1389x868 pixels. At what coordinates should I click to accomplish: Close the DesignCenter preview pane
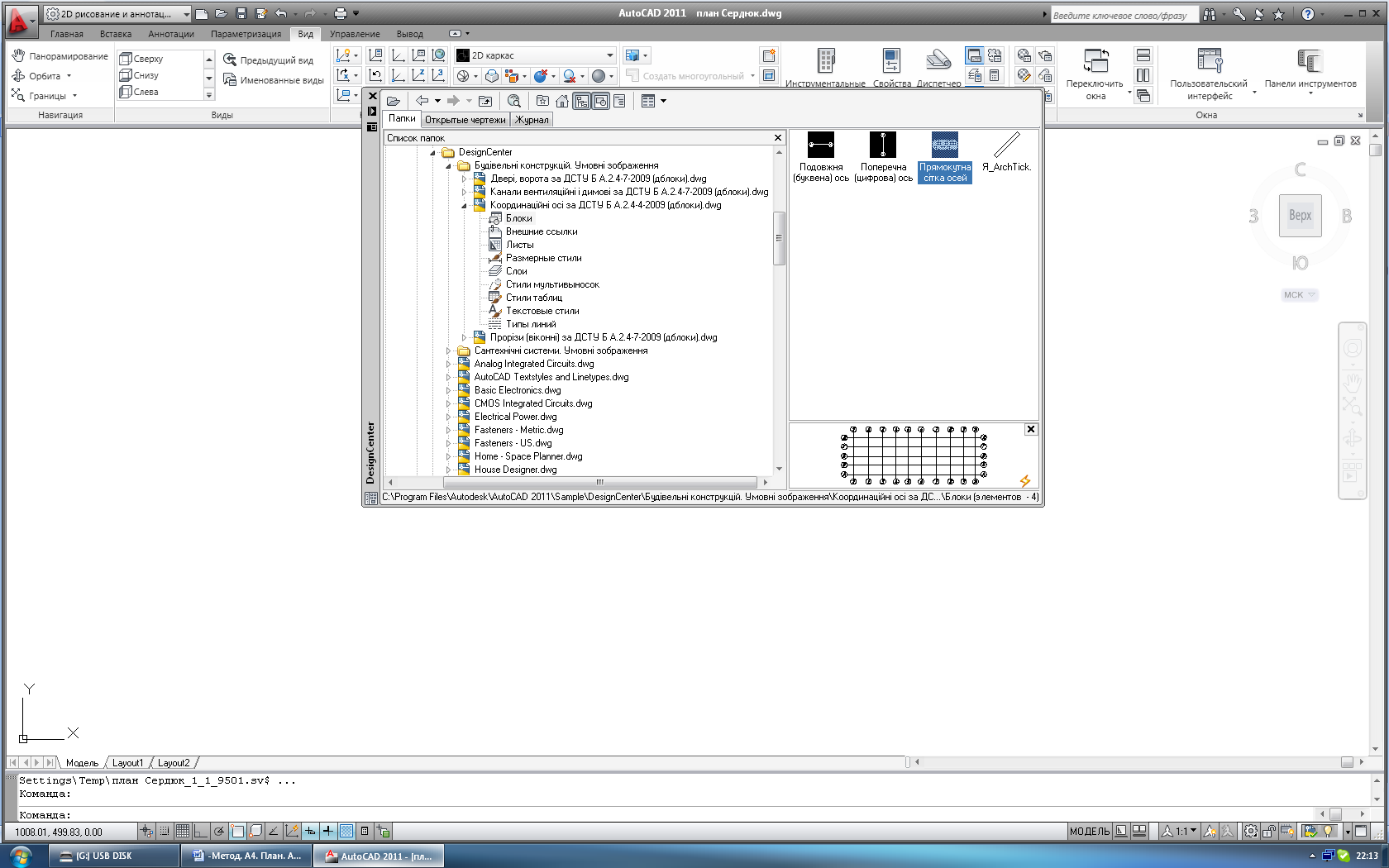tap(1031, 429)
